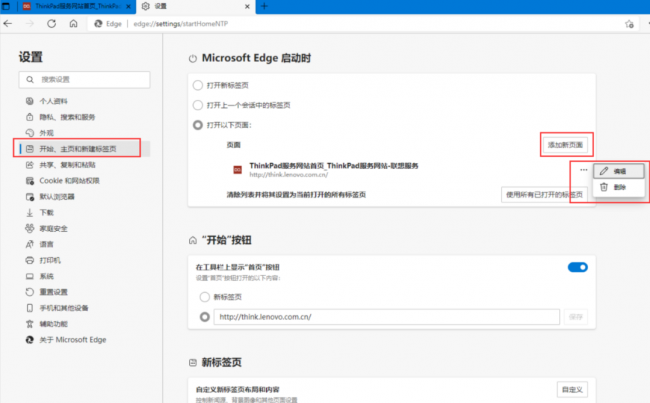
Task: Open 打印机 settings section
Action: click(43, 260)
